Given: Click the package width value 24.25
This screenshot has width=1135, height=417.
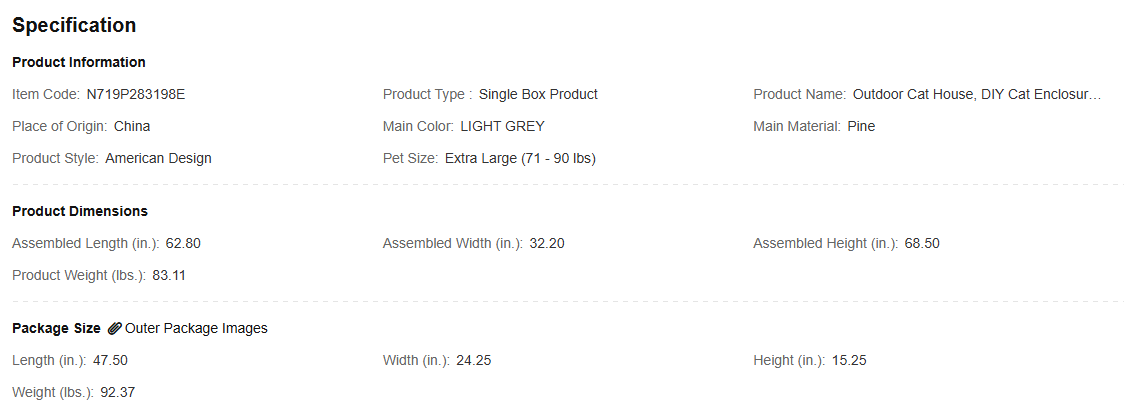Looking at the screenshot, I should pos(473,361).
